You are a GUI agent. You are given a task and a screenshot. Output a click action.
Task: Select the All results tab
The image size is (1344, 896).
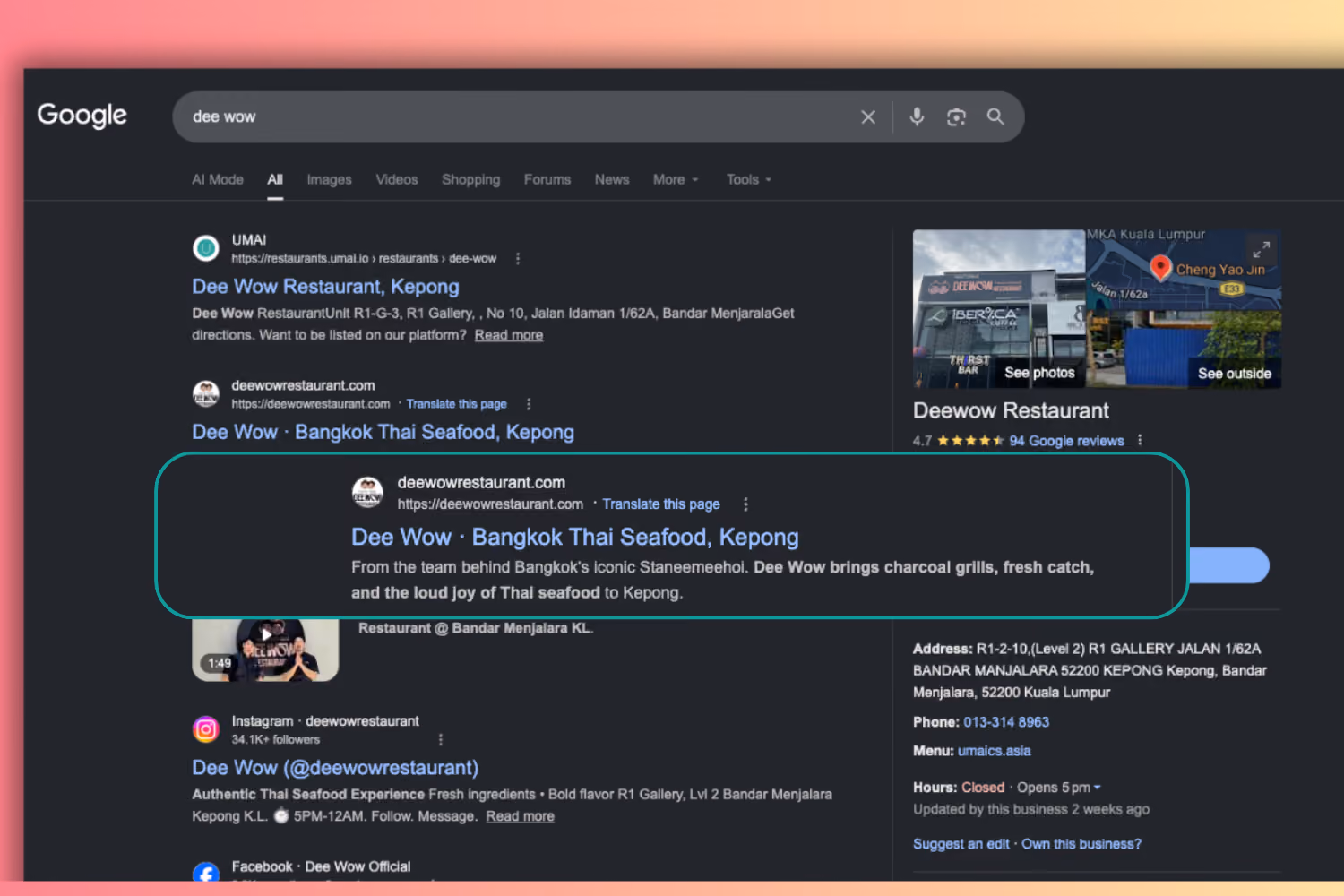point(275,179)
